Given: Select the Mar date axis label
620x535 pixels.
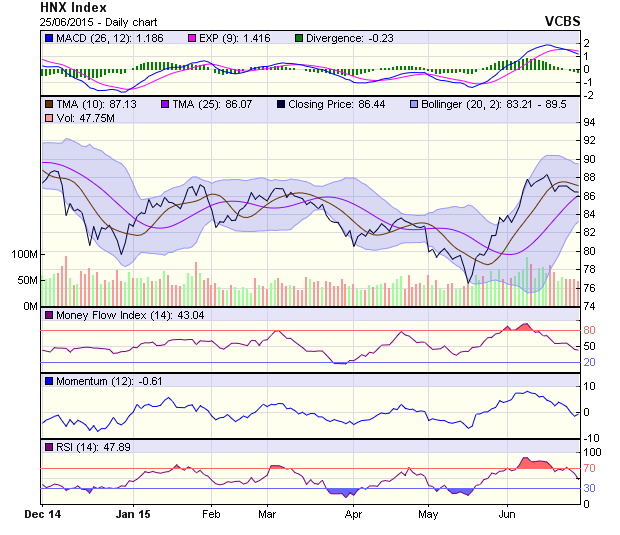Looking at the screenshot, I should tap(266, 514).
